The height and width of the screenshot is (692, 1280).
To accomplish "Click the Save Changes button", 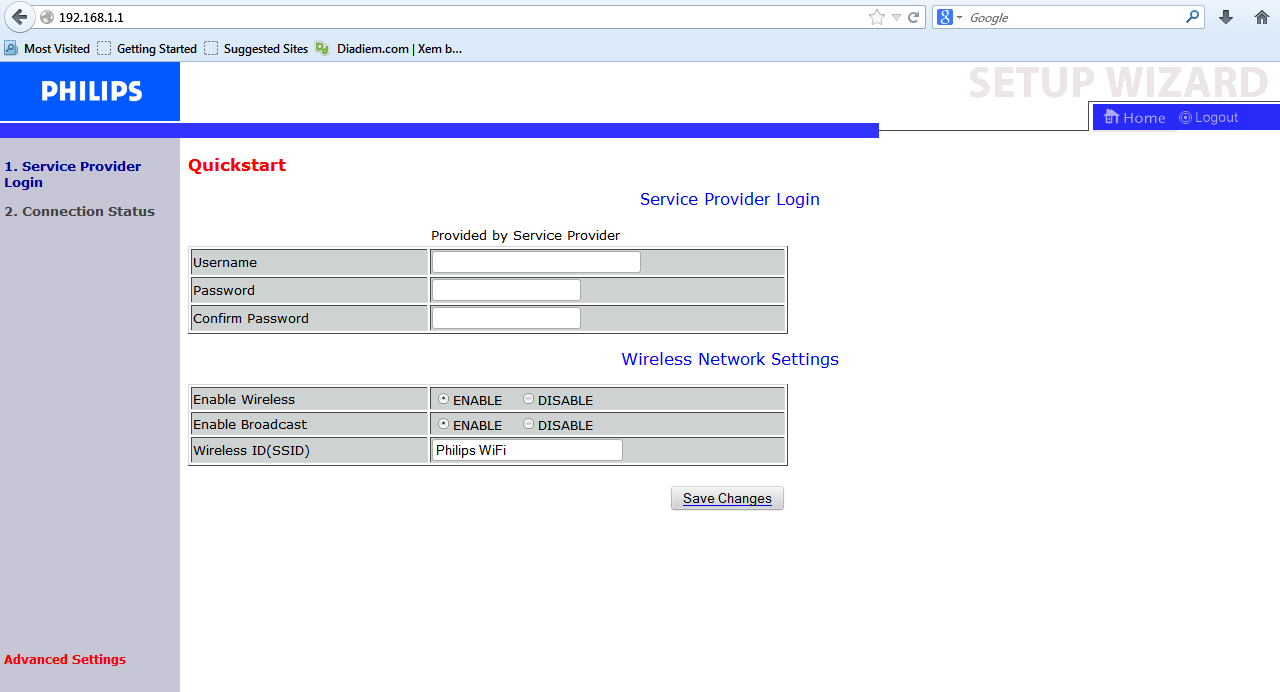I will (x=727, y=498).
